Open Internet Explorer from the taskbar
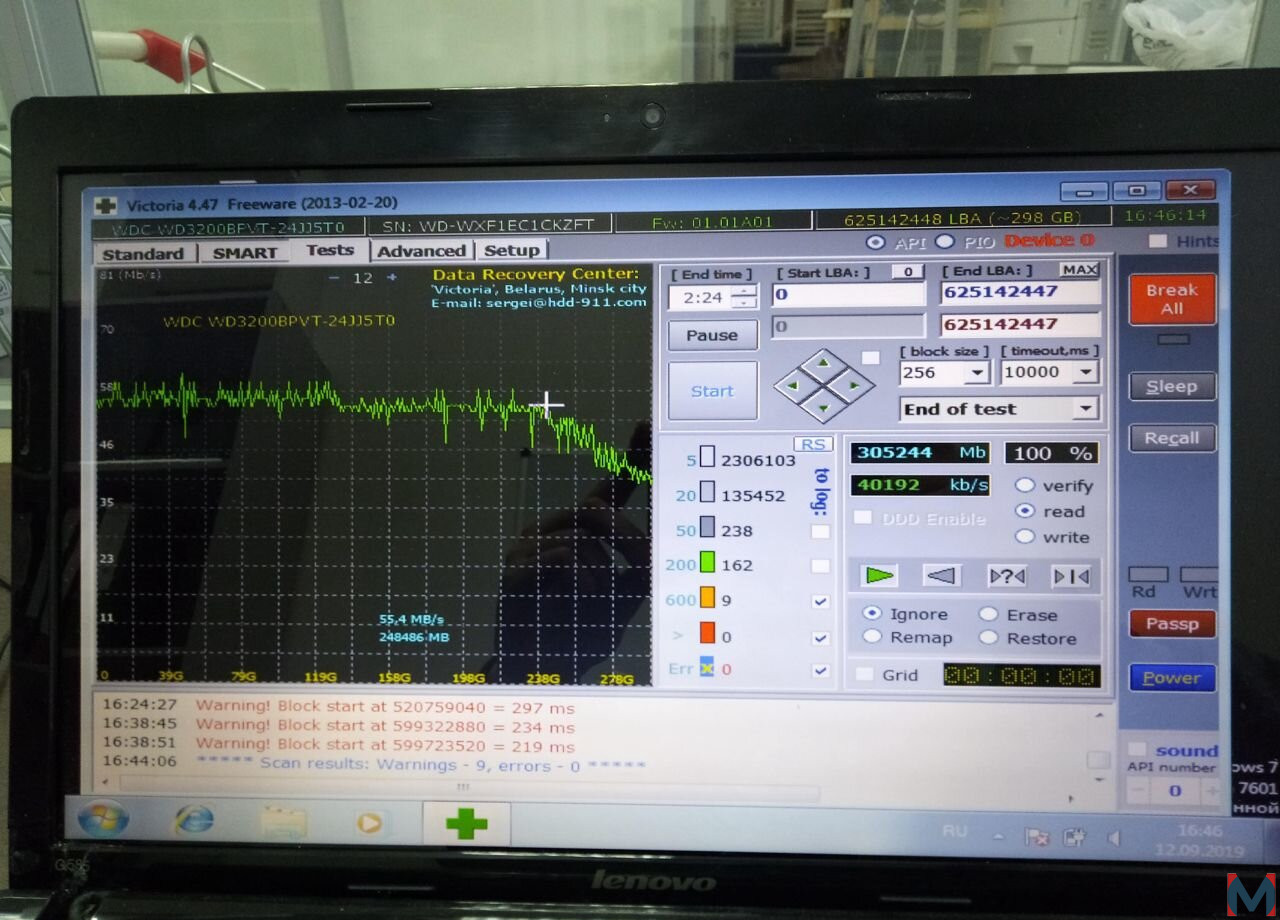The image size is (1280, 920). [194, 822]
